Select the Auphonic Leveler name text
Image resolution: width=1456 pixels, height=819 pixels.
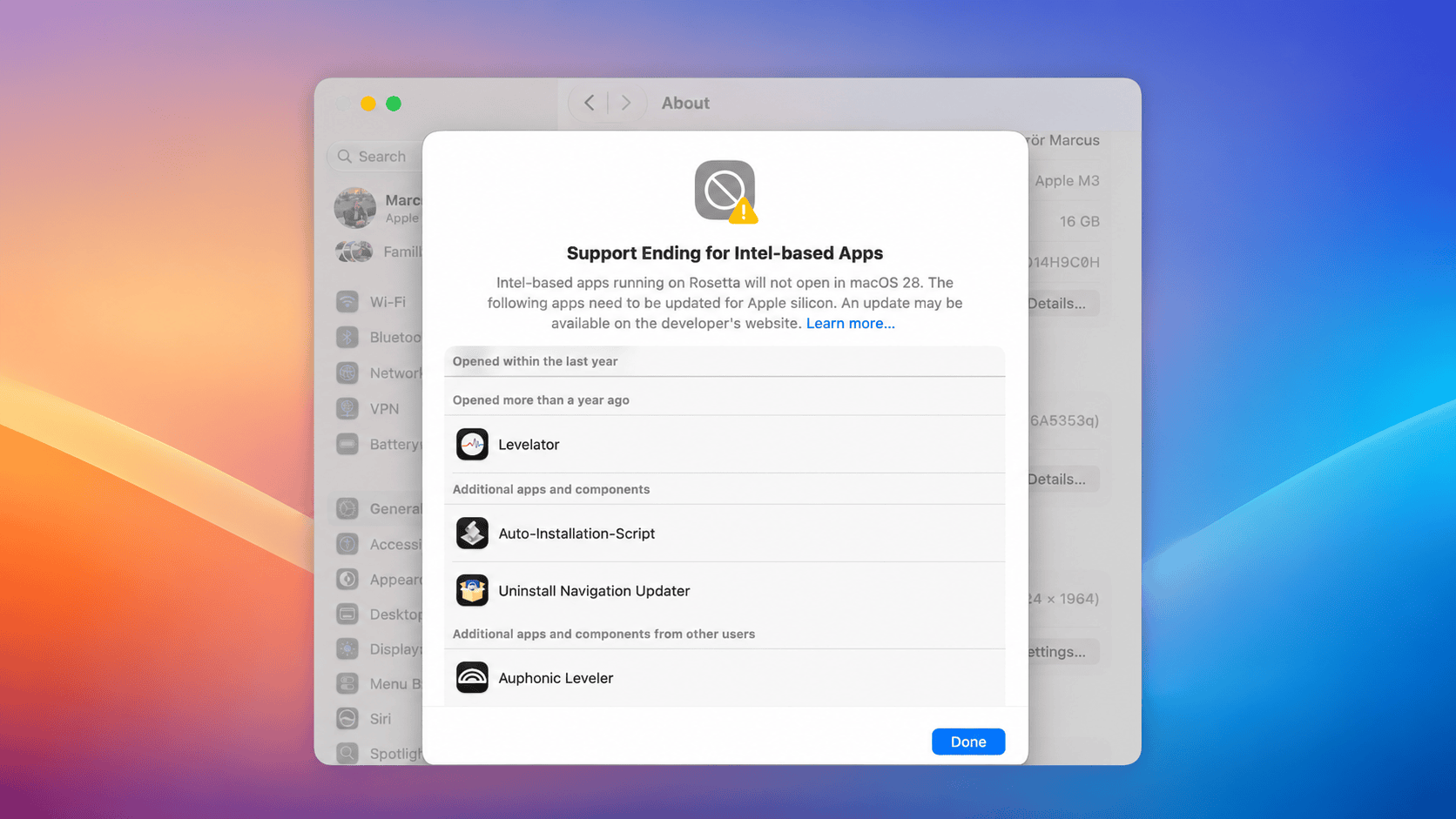556,678
